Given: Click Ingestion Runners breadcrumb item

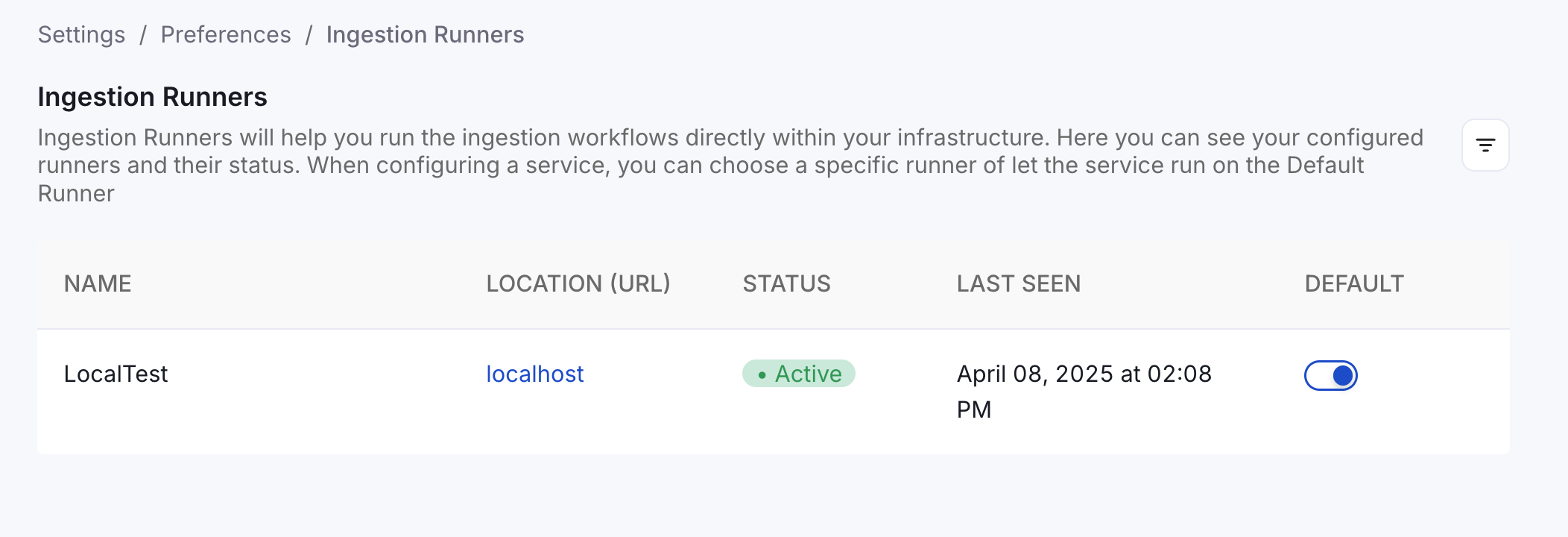Looking at the screenshot, I should [425, 35].
